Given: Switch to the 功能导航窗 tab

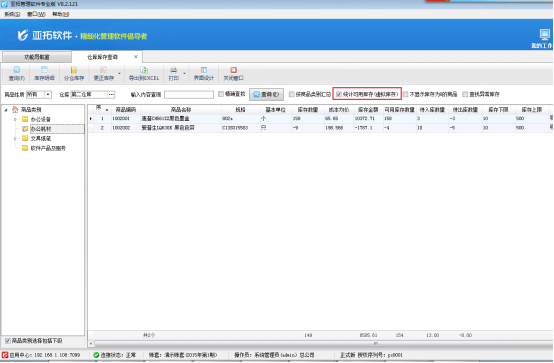Looking at the screenshot, I should point(37,57).
